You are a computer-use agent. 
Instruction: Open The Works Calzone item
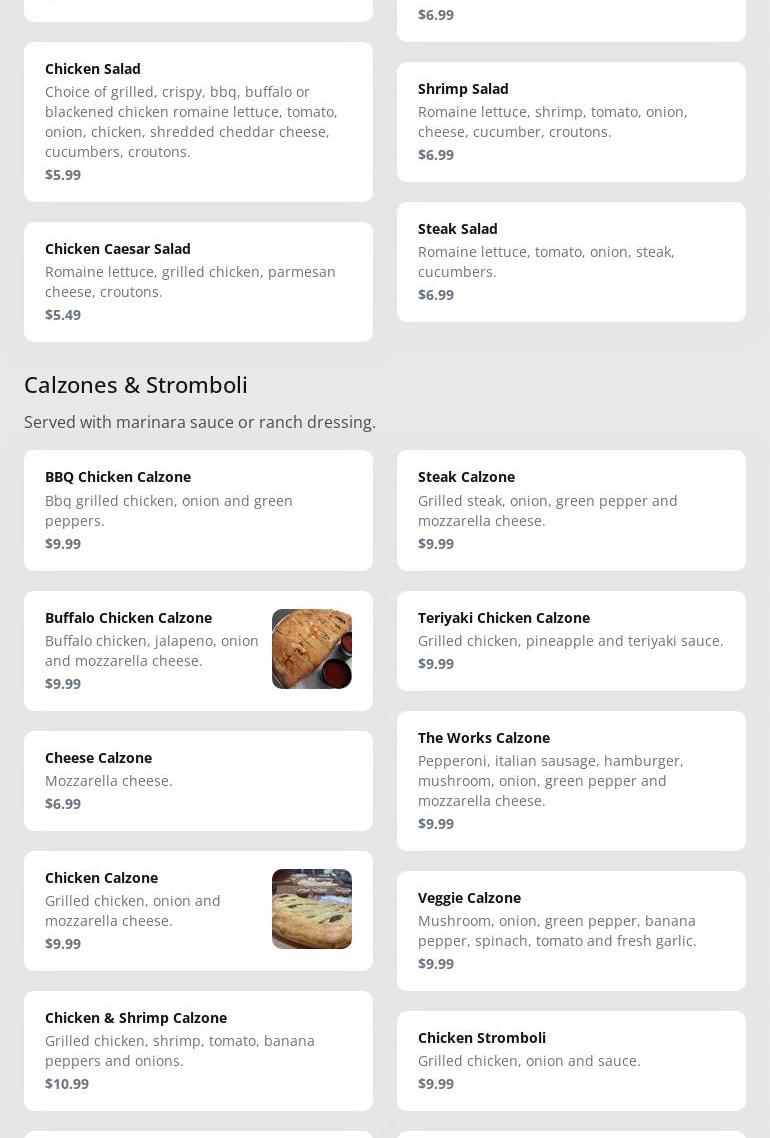571,780
